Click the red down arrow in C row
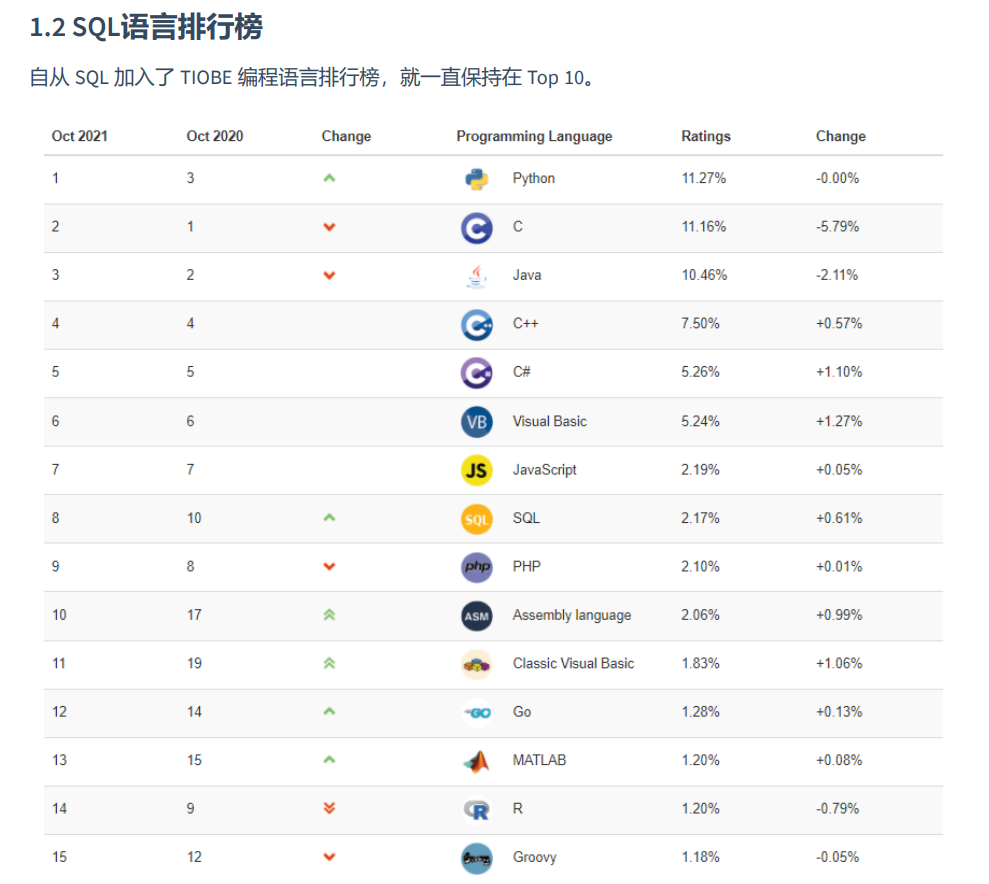Screen dimensions: 989x884 click(x=329, y=227)
